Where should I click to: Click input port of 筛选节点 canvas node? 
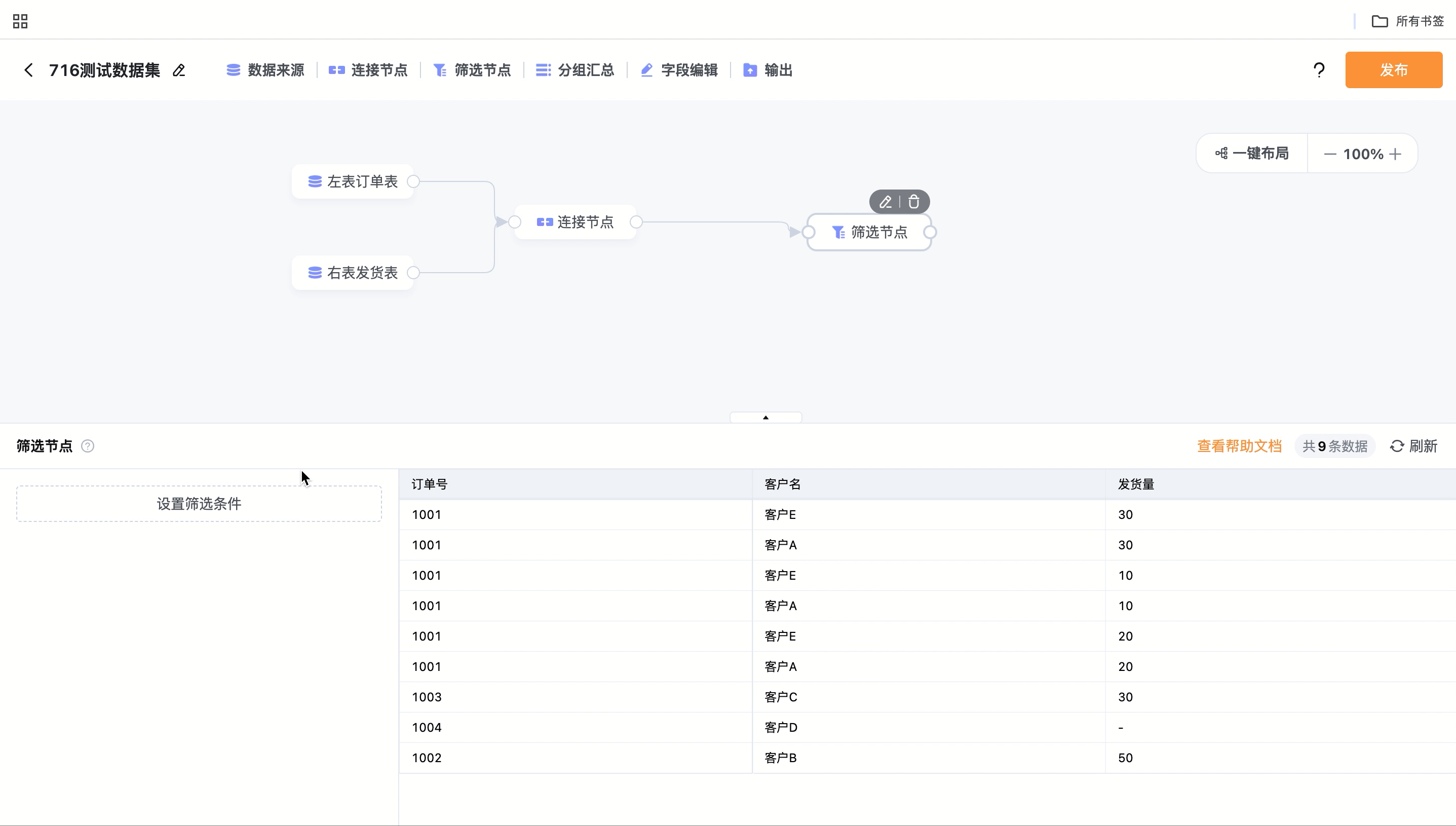click(809, 232)
